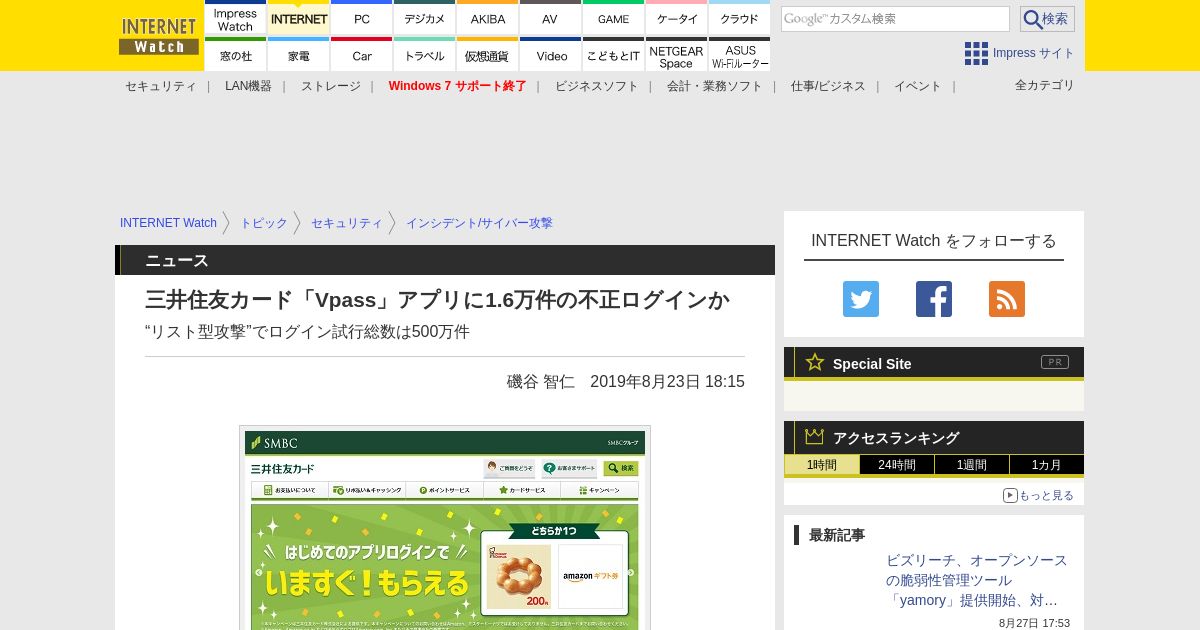Go to セキュリティ breadcrumb link

click(x=346, y=223)
